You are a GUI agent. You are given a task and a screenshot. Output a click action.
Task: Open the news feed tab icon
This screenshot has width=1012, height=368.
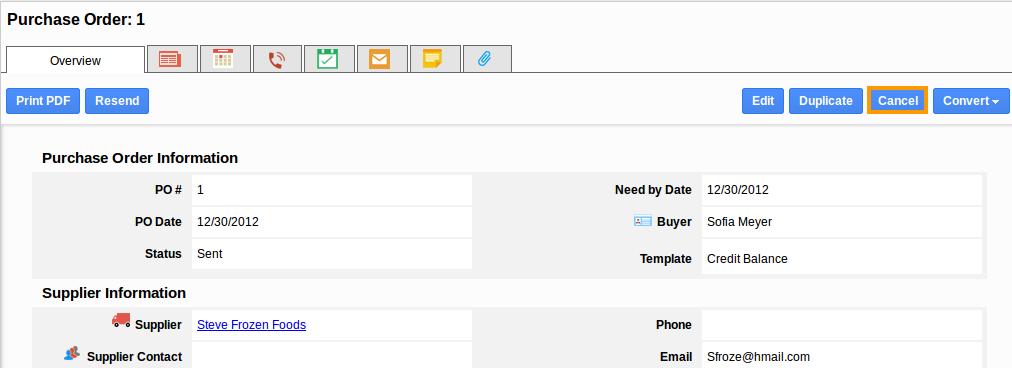pyautogui.click(x=170, y=59)
